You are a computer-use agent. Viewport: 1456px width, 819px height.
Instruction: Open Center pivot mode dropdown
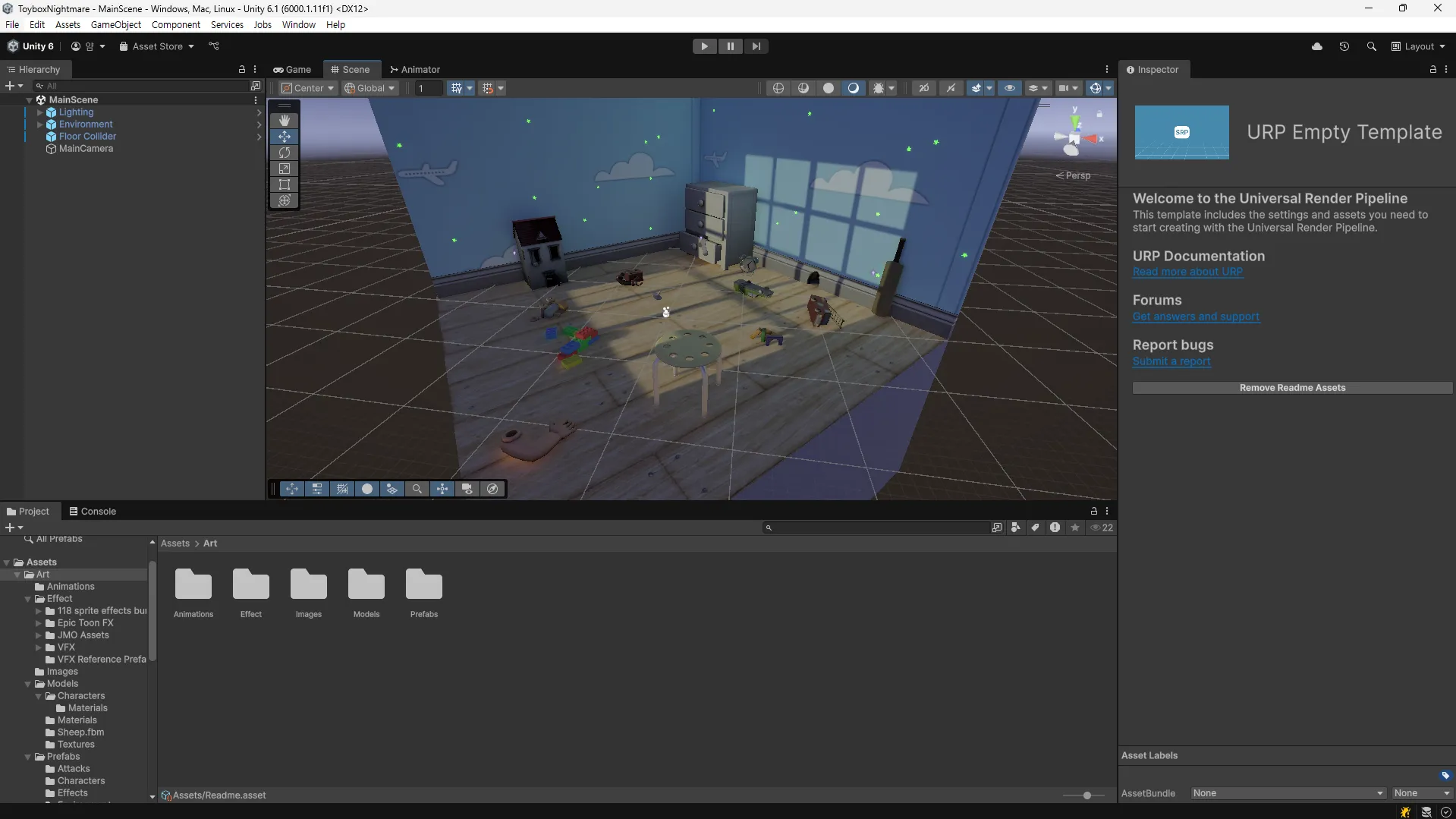click(x=307, y=88)
